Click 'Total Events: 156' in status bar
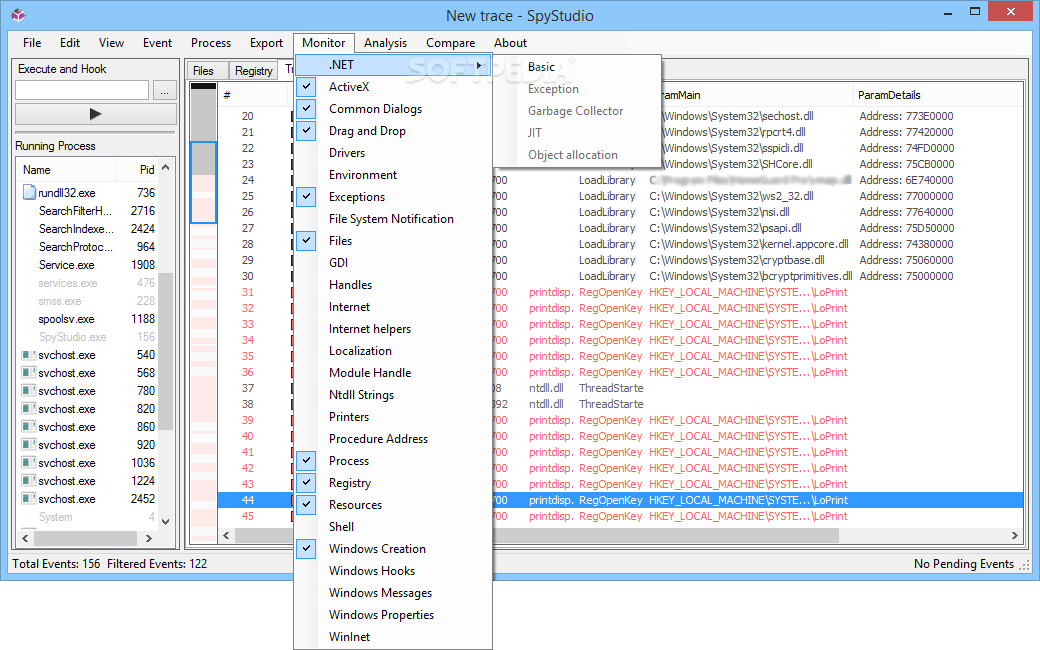This screenshot has height=650, width=1040. [x=56, y=564]
